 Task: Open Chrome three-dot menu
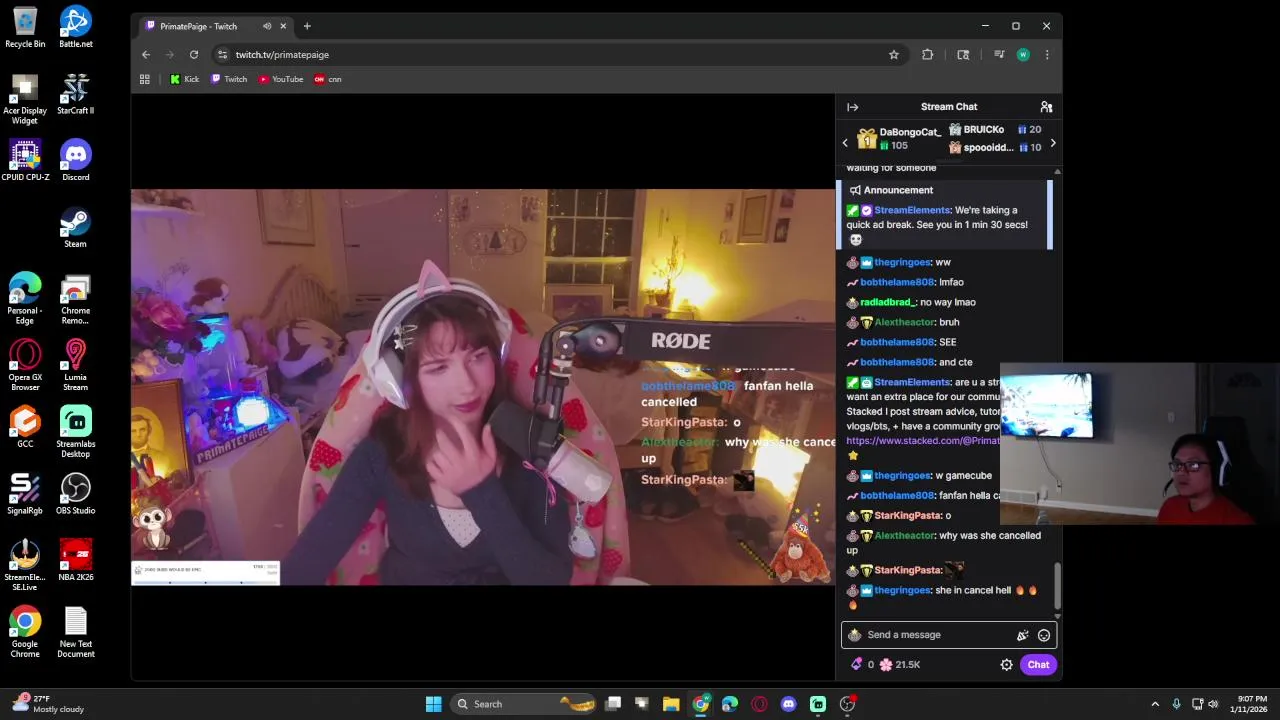pyautogui.click(x=1046, y=55)
